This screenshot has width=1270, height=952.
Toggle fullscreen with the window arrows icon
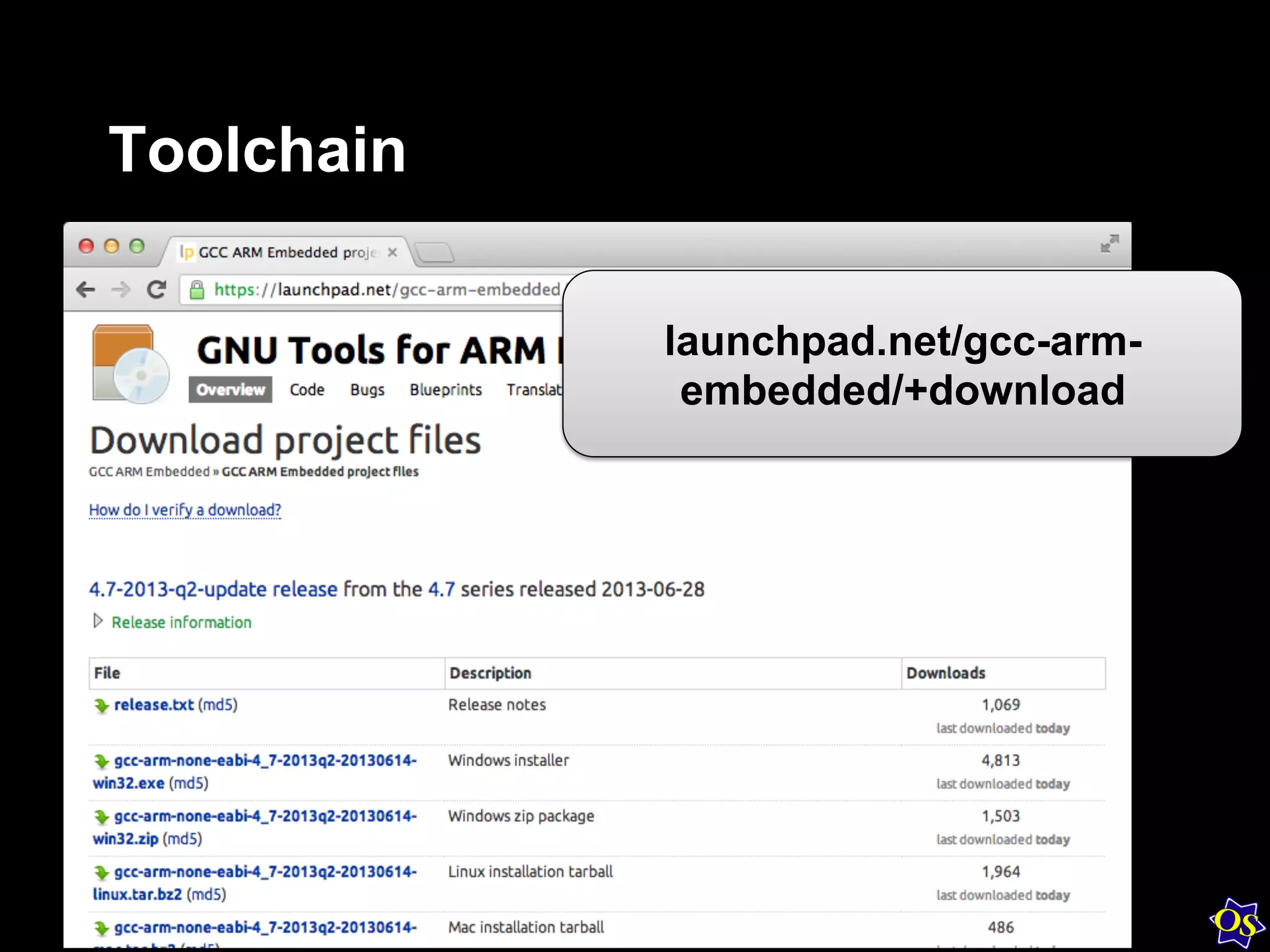[1109, 243]
